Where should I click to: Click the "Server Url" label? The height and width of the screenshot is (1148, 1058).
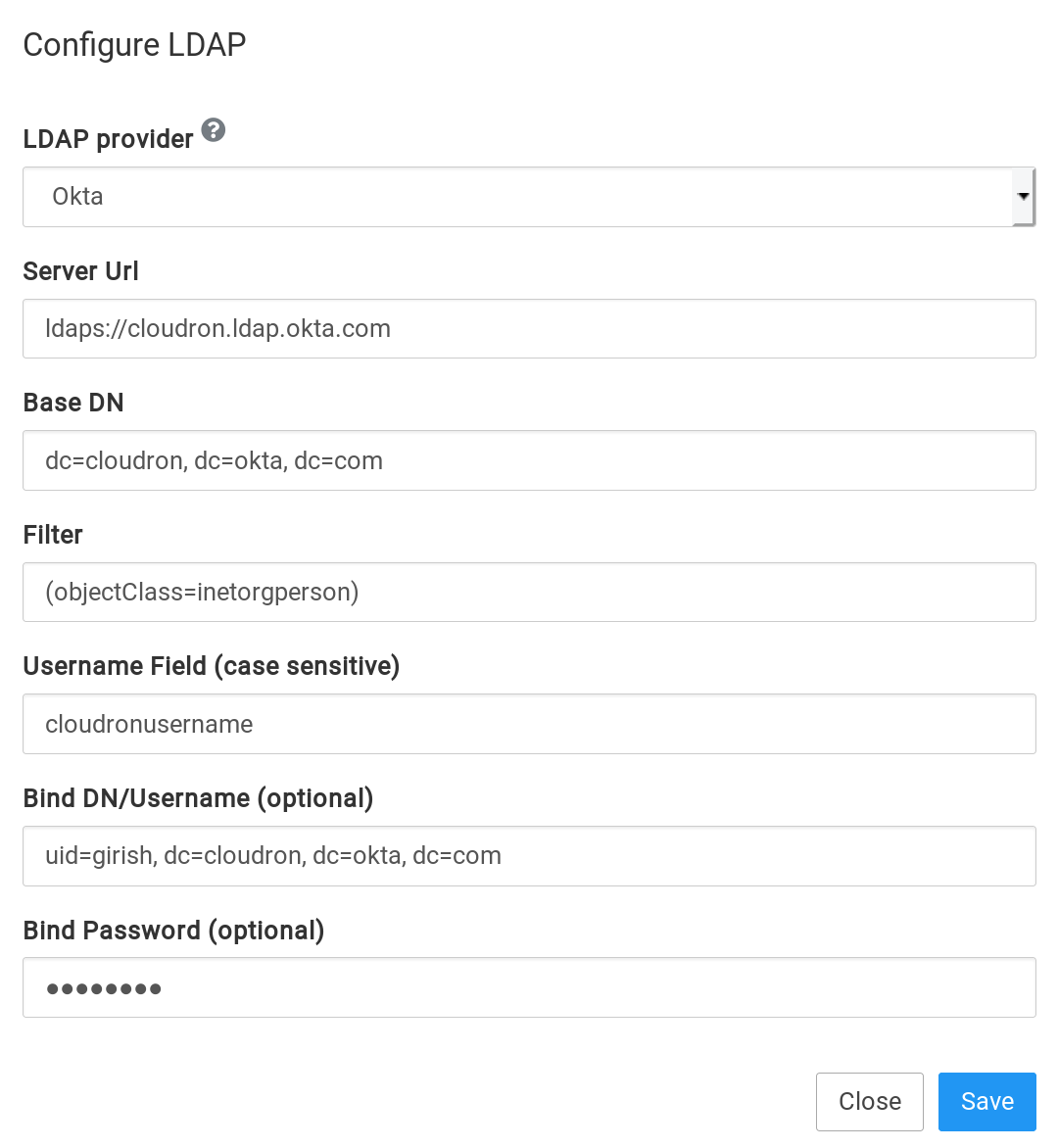point(80,271)
